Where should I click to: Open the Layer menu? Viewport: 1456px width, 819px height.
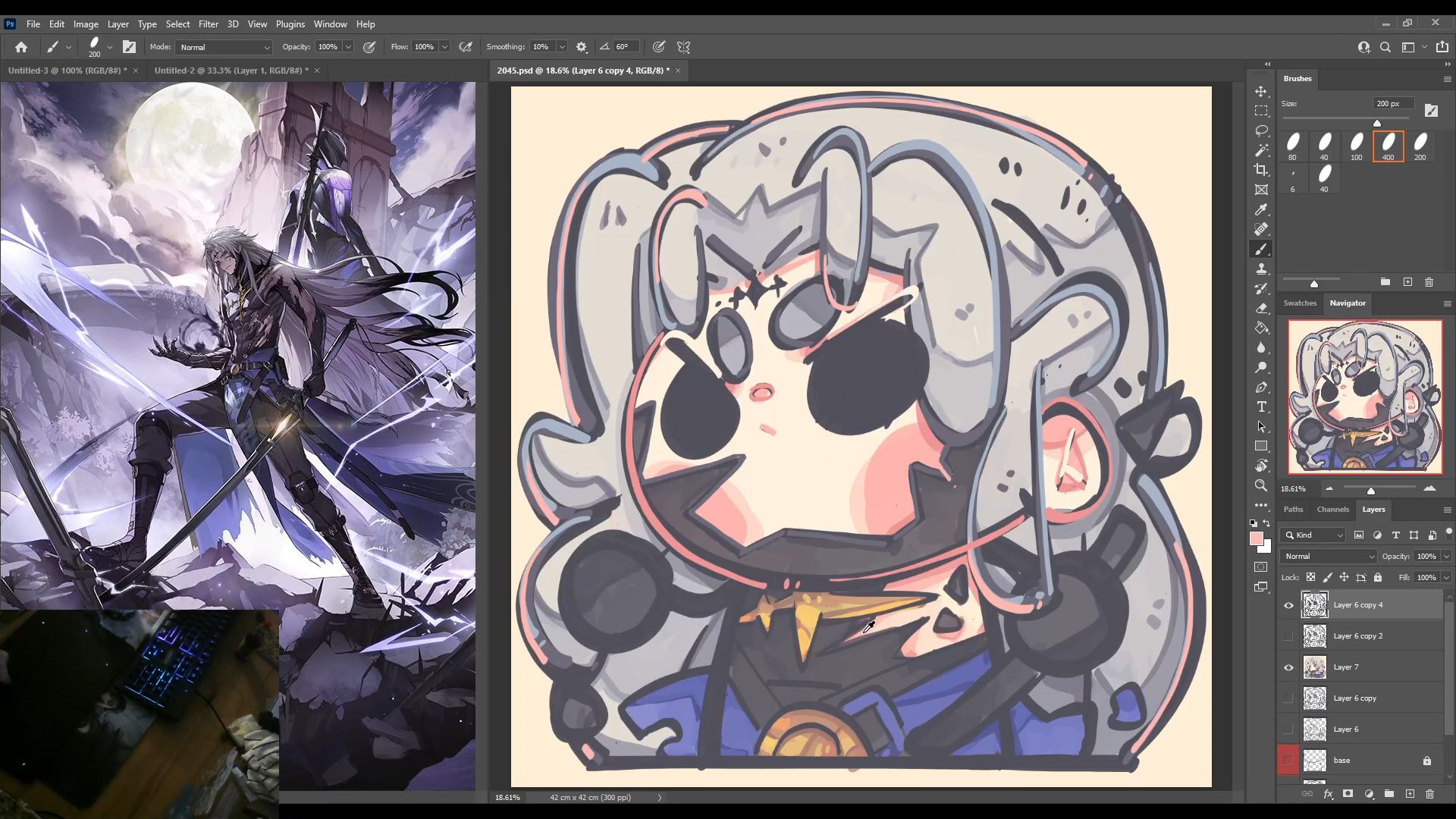coord(118,24)
